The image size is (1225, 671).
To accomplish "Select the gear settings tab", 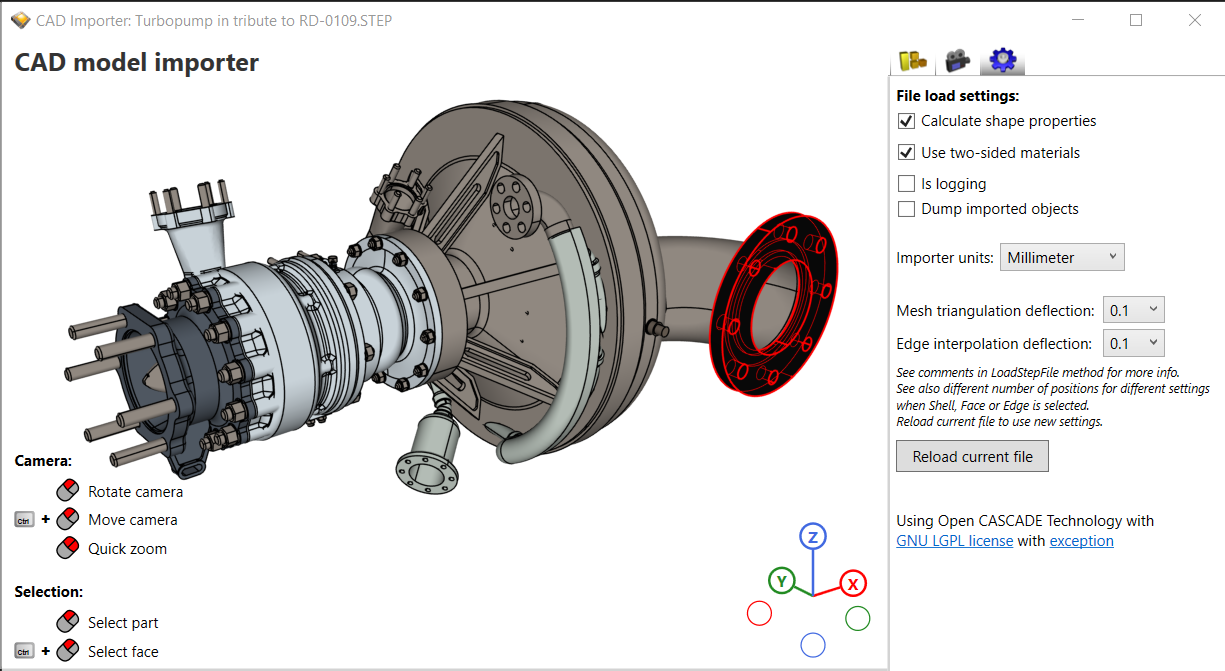I will pos(1002,60).
